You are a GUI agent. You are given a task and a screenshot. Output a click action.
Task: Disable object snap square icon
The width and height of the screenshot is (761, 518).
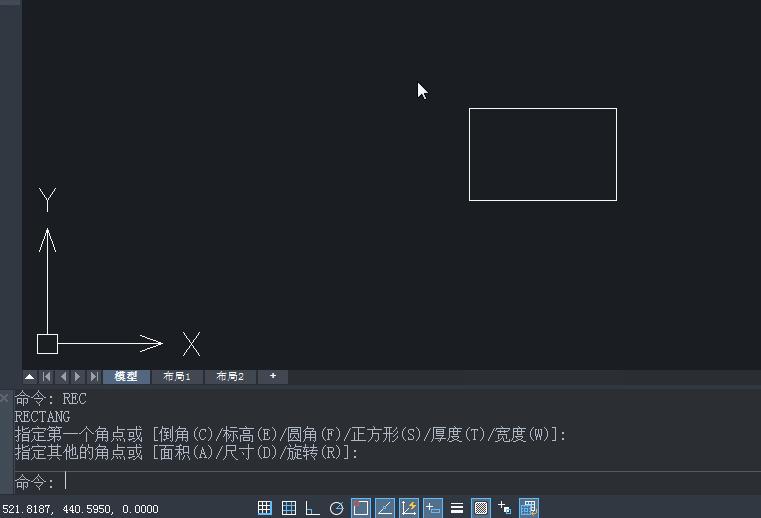[361, 508]
